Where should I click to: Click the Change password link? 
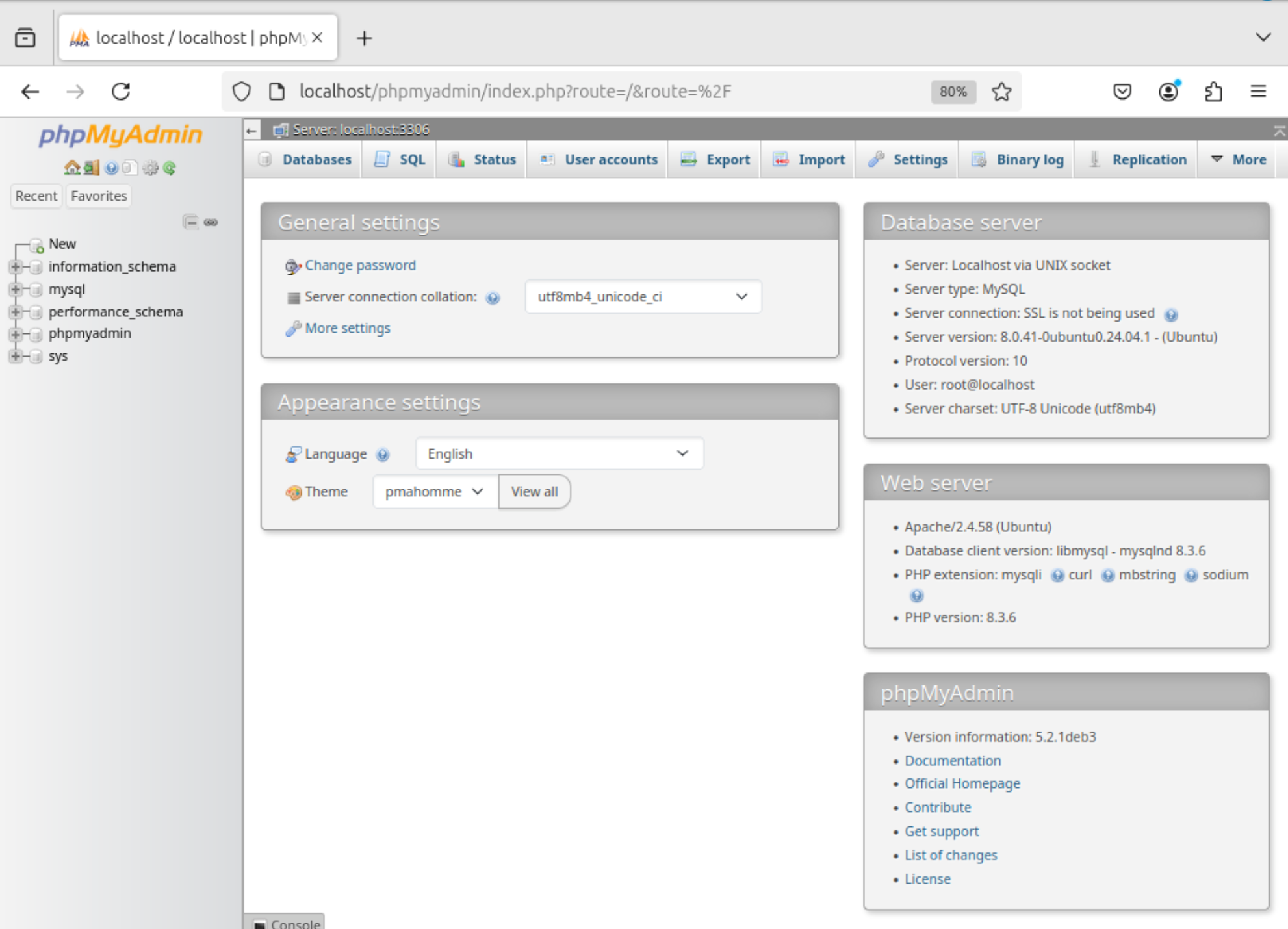(x=360, y=265)
